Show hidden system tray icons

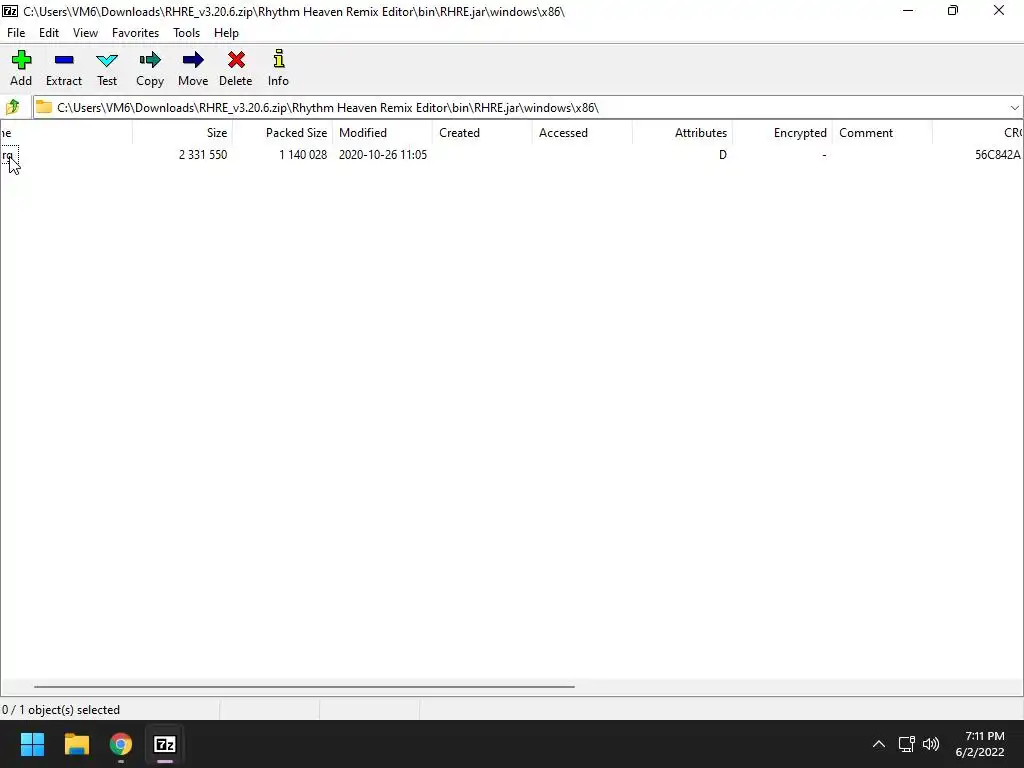(879, 744)
